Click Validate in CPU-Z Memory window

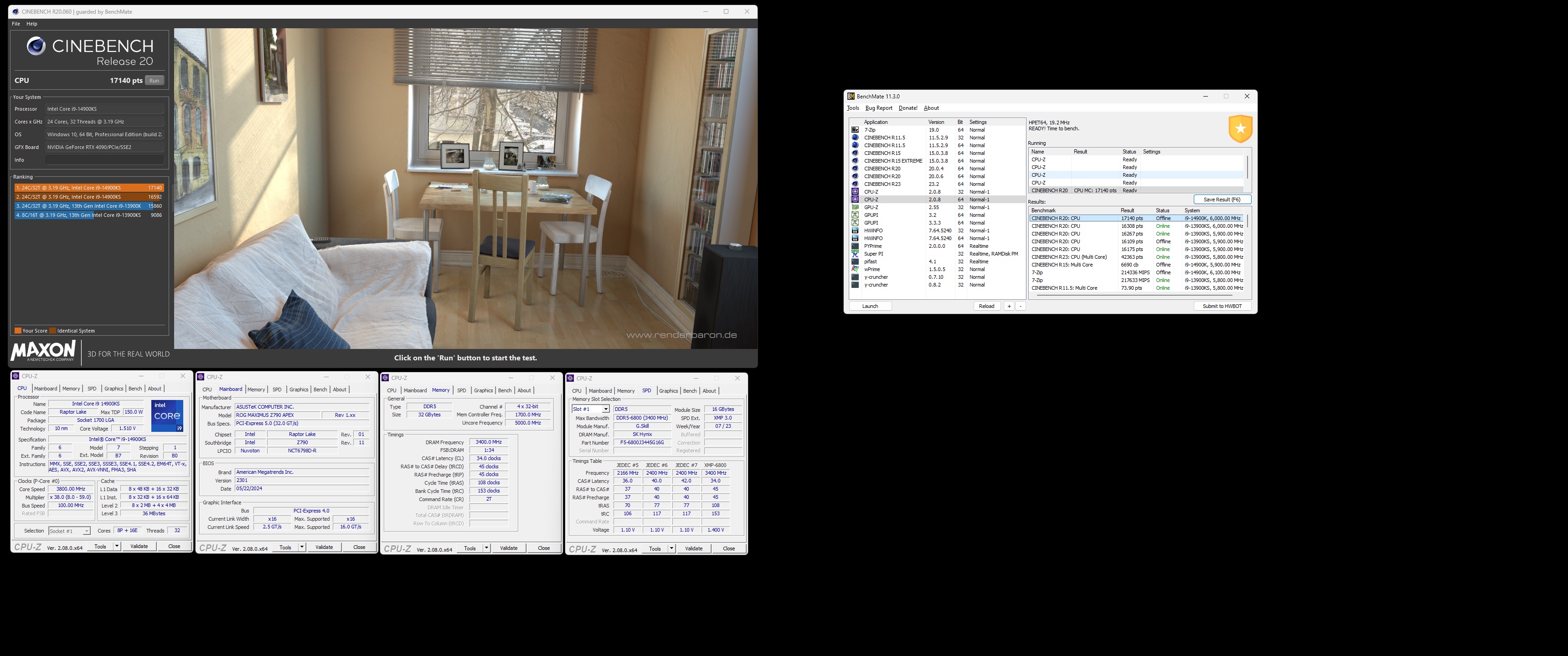pos(508,548)
